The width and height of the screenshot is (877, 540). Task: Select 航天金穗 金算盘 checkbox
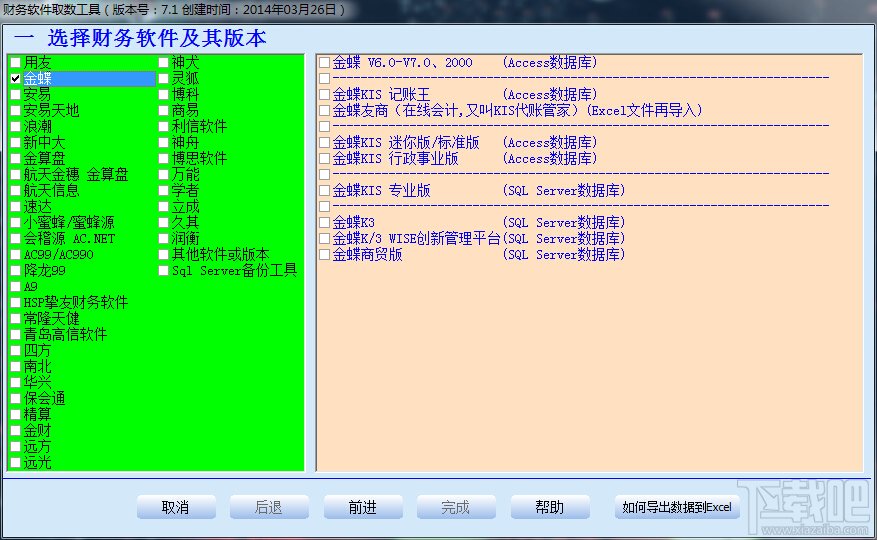[16, 175]
